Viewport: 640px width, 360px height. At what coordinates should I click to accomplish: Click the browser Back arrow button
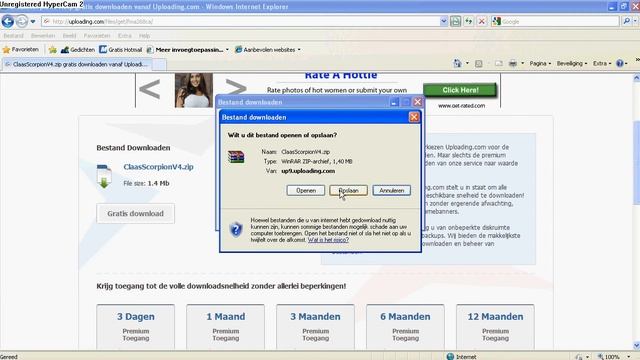tap(8, 21)
